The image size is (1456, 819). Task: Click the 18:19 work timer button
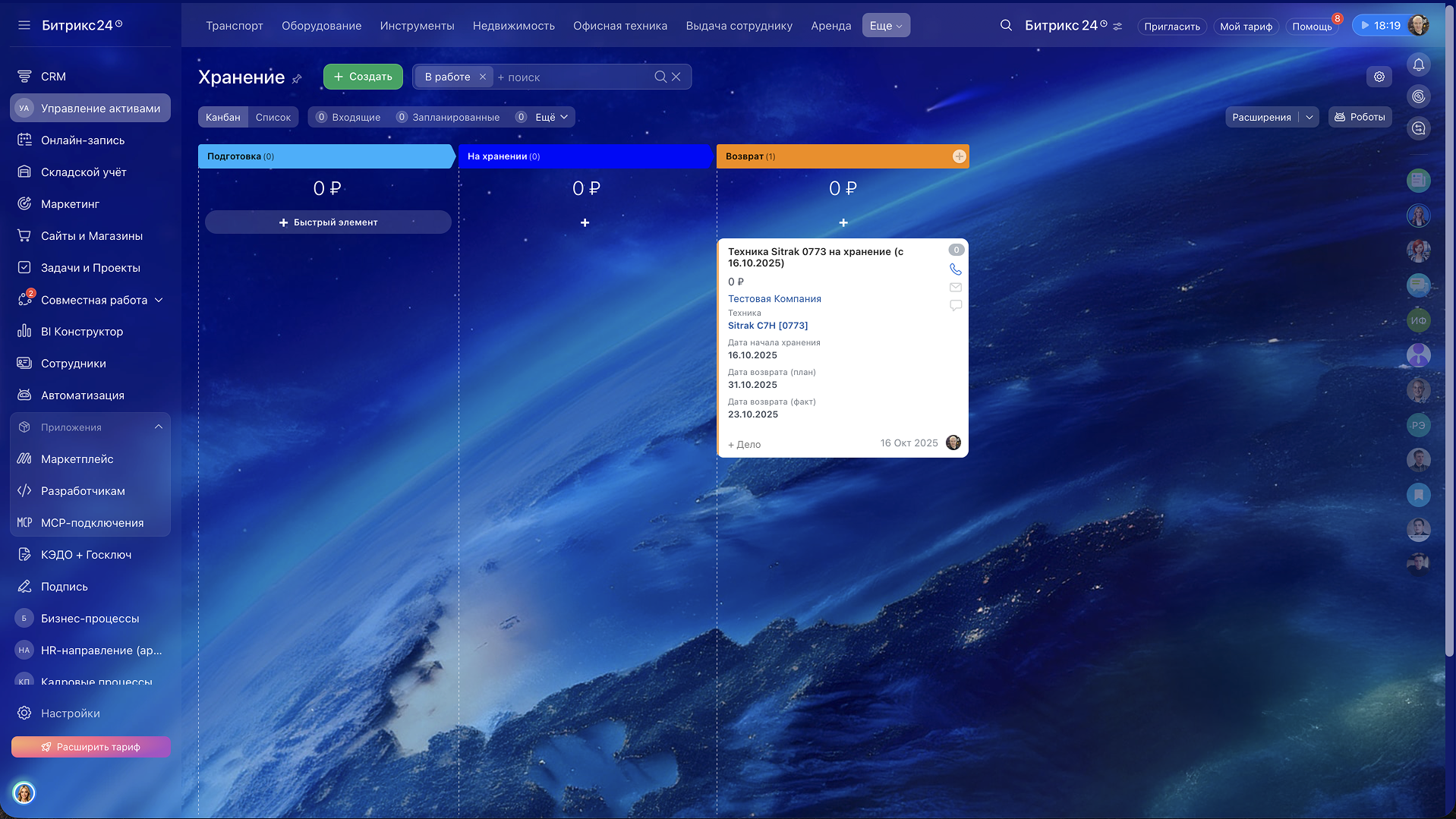(x=1381, y=26)
